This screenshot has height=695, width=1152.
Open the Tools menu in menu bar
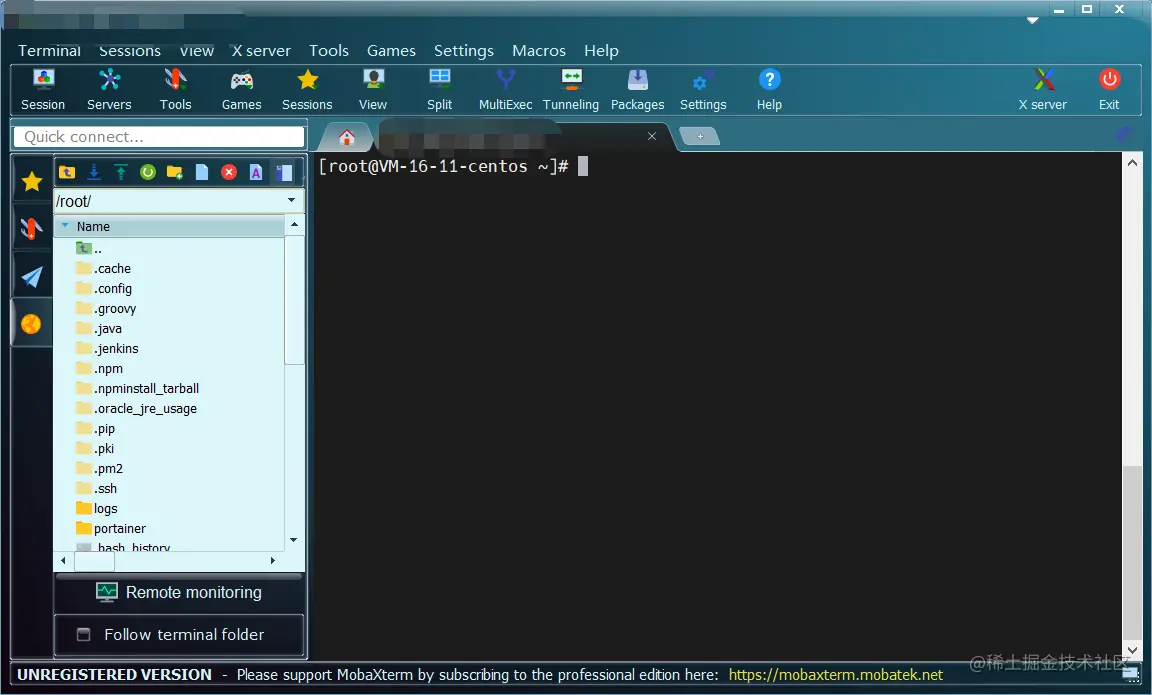pyautogui.click(x=328, y=51)
